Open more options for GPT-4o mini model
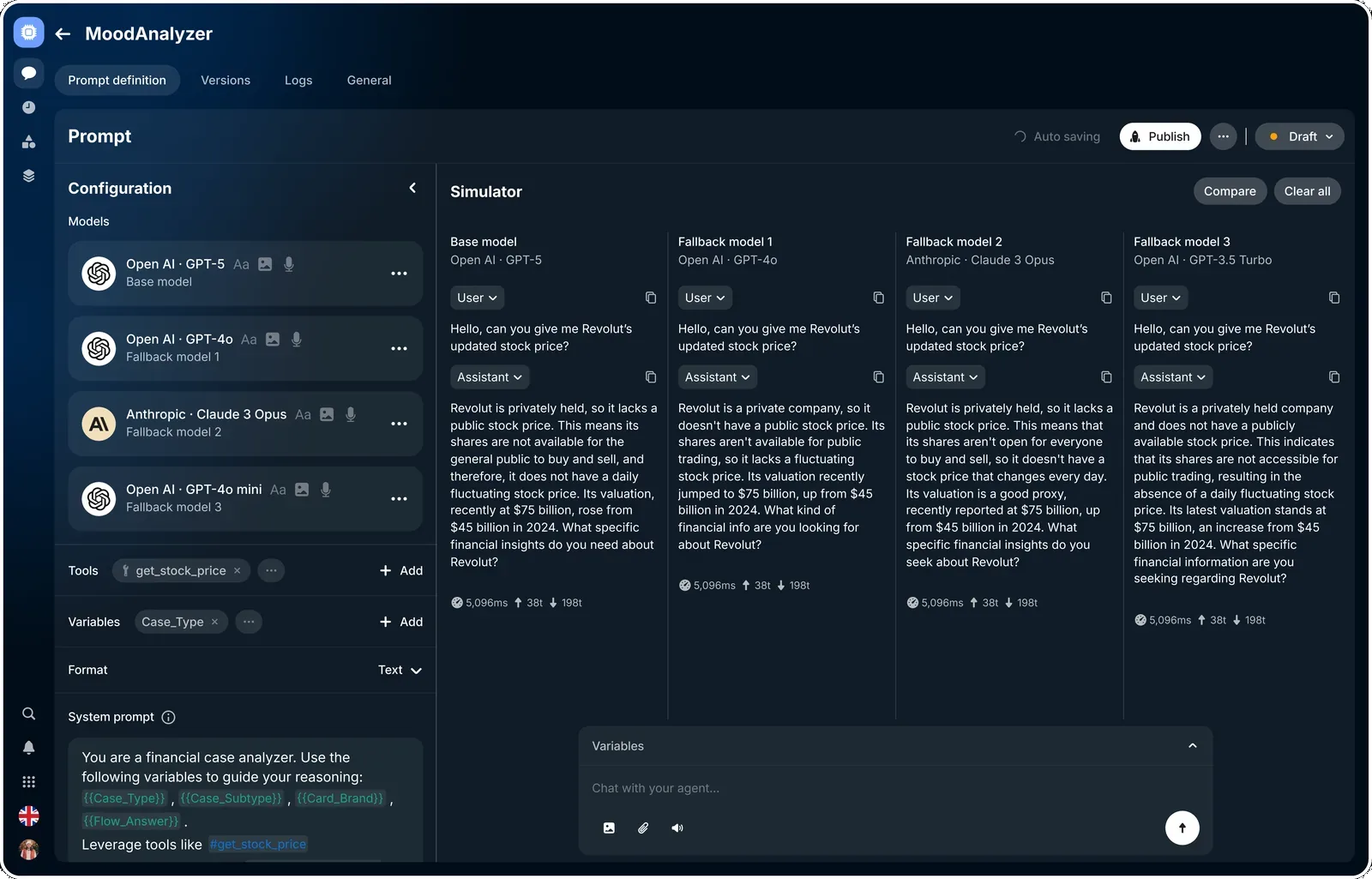The image size is (1372, 879). 399,498
